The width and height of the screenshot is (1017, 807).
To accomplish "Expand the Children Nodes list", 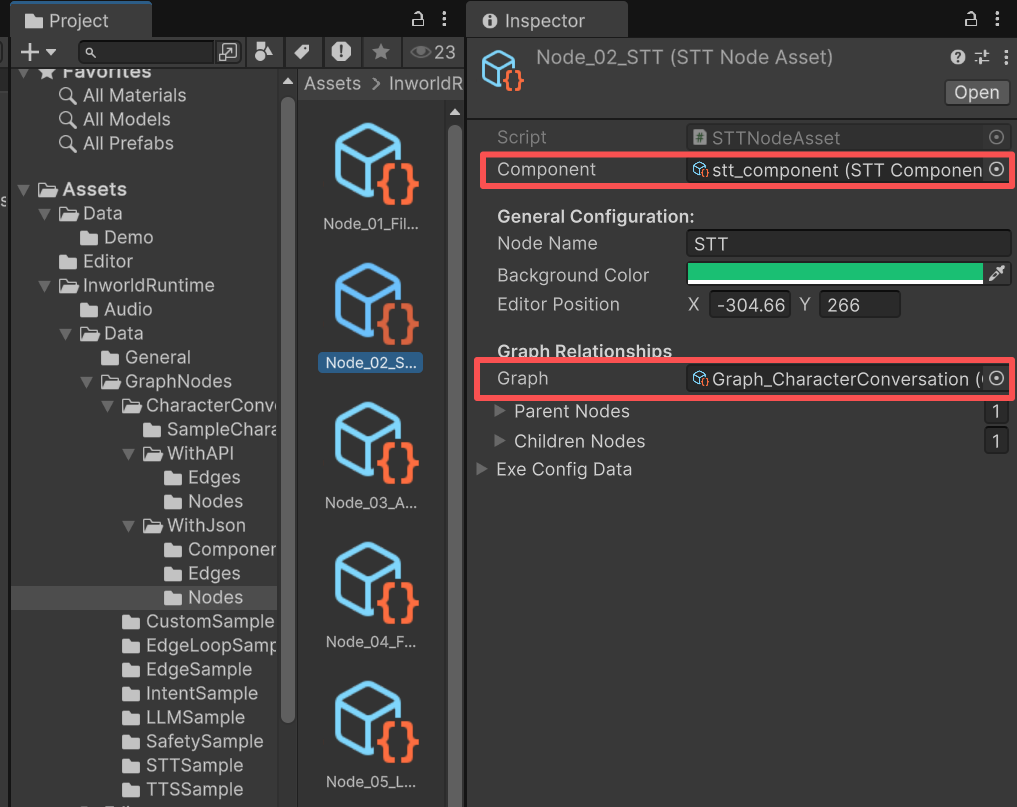I will pyautogui.click(x=499, y=440).
